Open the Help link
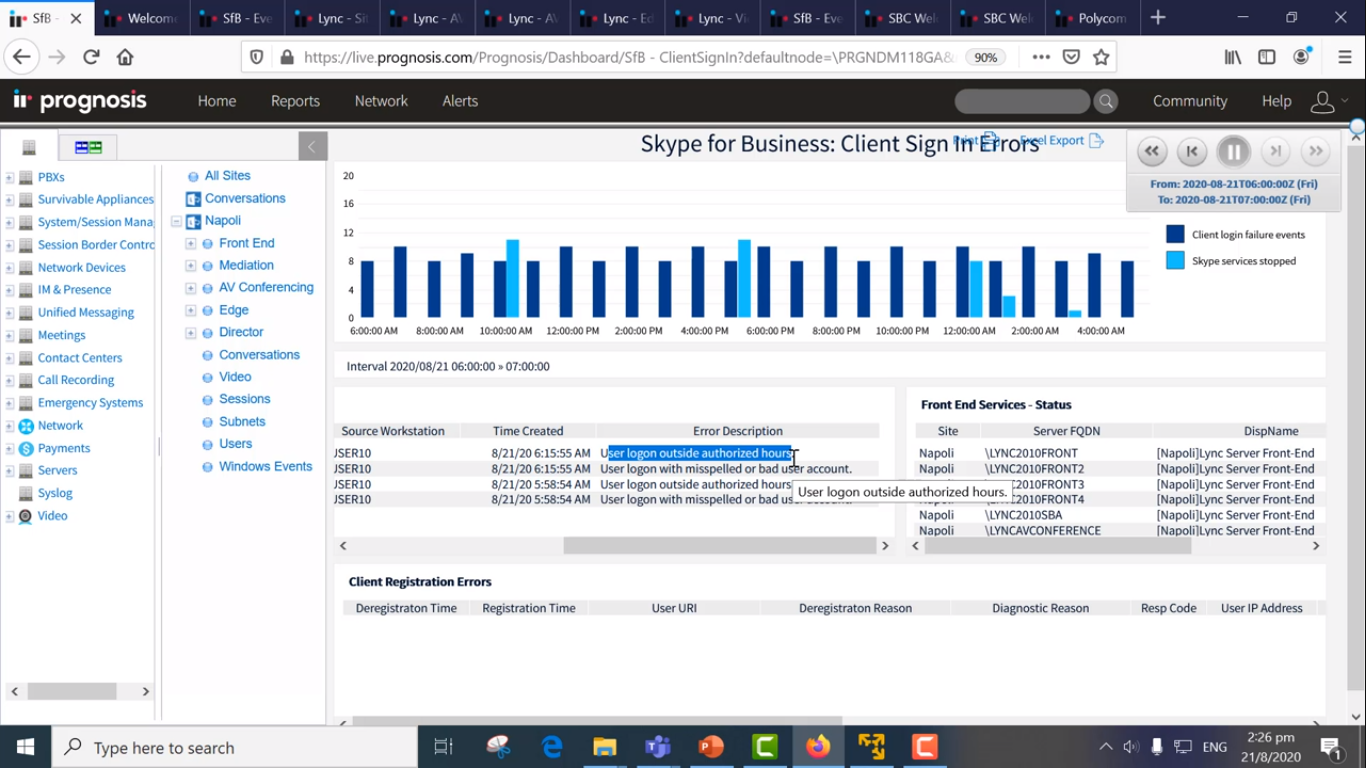The height and width of the screenshot is (768, 1366). point(1277,101)
